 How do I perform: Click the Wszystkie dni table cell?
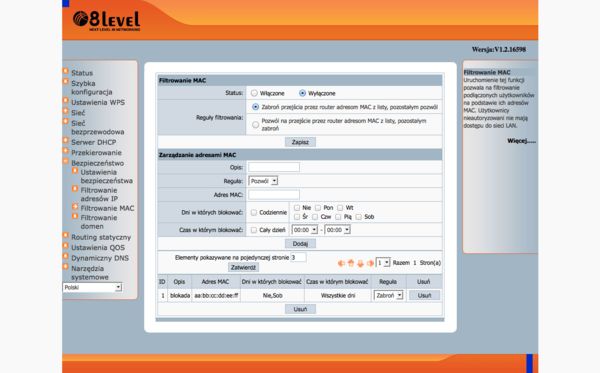coord(338,295)
